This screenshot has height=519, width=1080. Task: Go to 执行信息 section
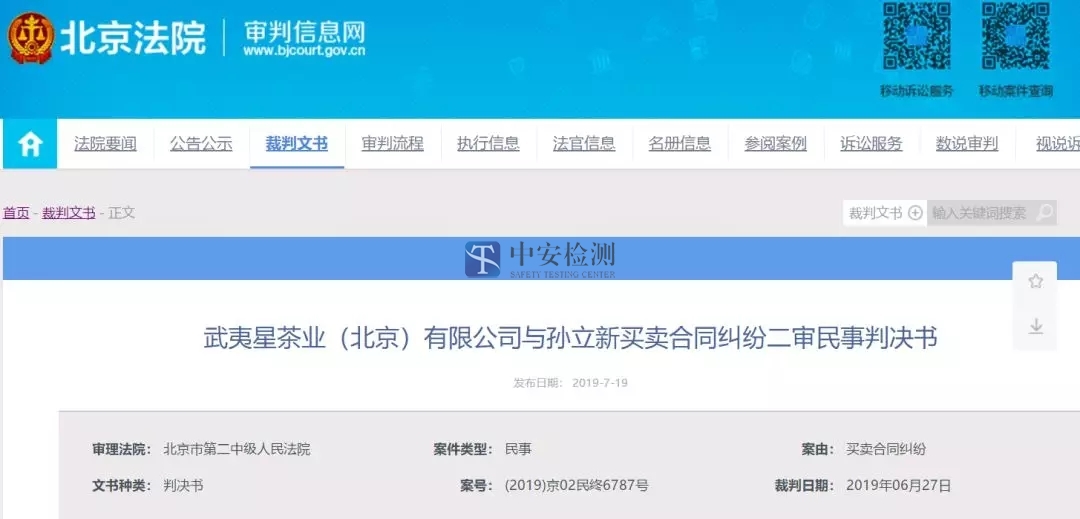(488, 144)
